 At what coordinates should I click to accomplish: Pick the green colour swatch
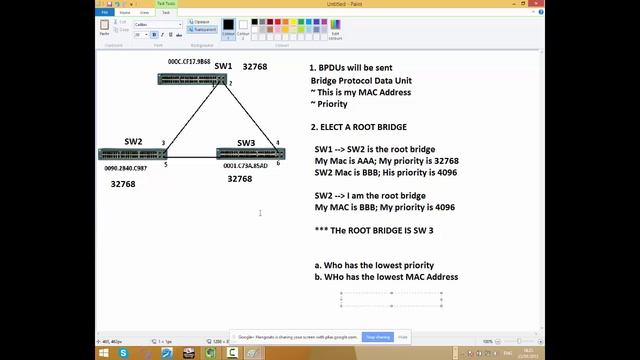301,22
